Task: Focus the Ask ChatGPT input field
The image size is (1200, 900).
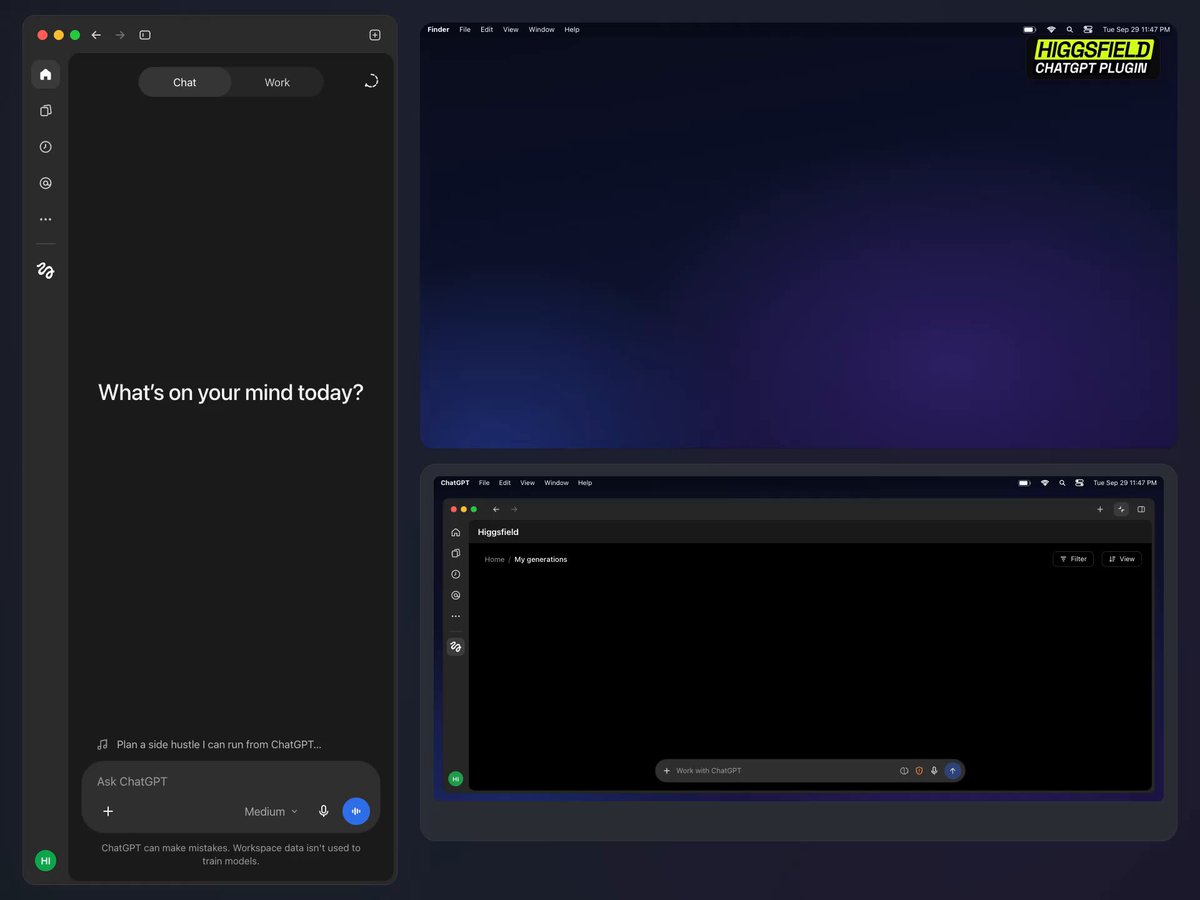Action: pyautogui.click(x=231, y=781)
